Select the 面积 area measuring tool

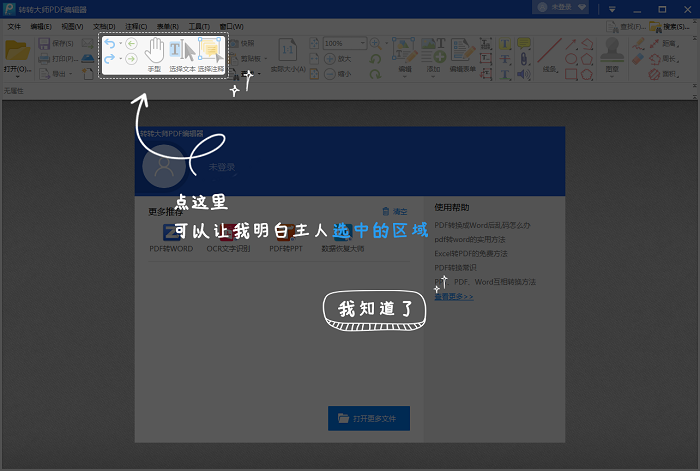coord(664,74)
